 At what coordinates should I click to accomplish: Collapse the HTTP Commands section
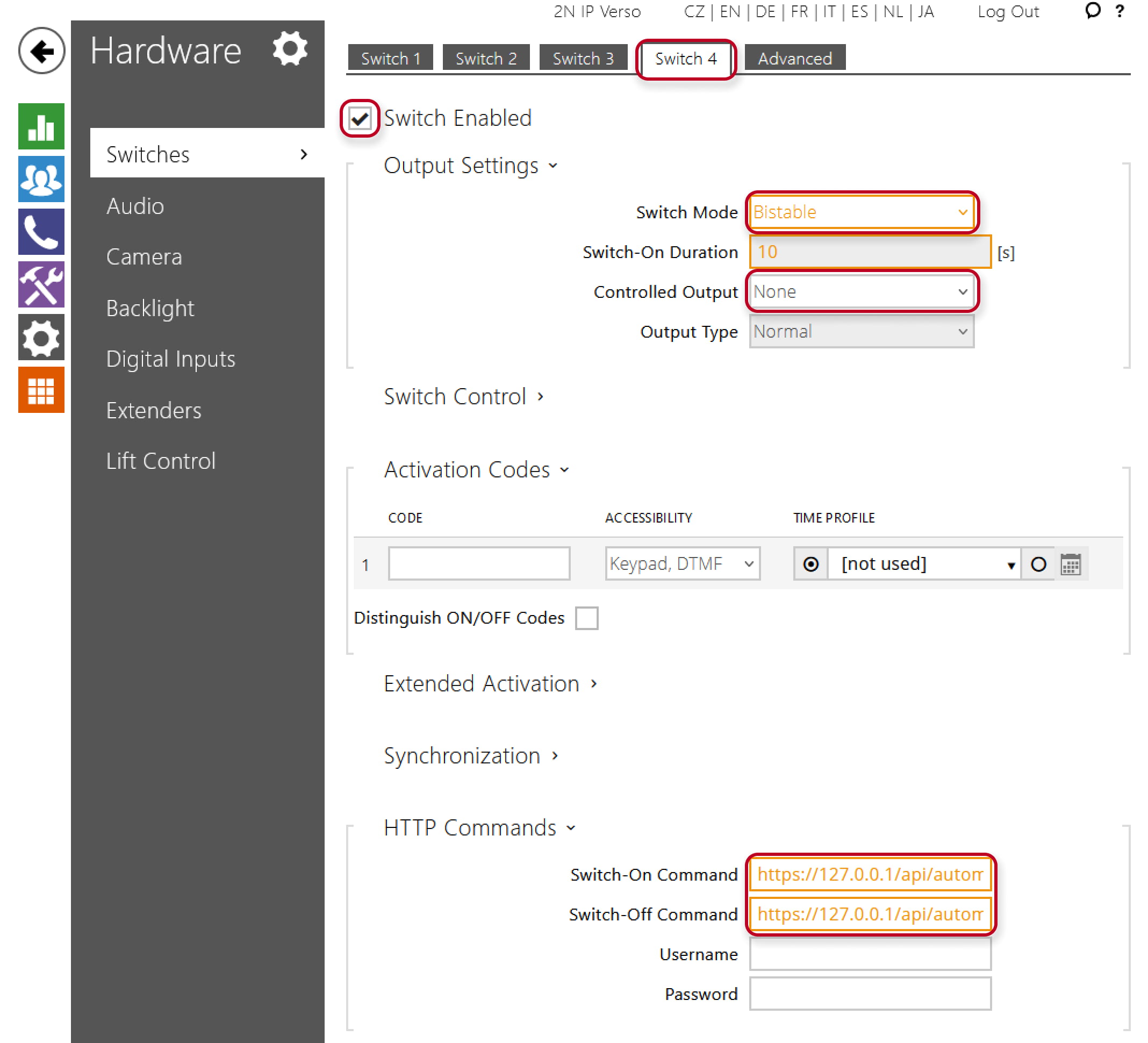tap(479, 827)
